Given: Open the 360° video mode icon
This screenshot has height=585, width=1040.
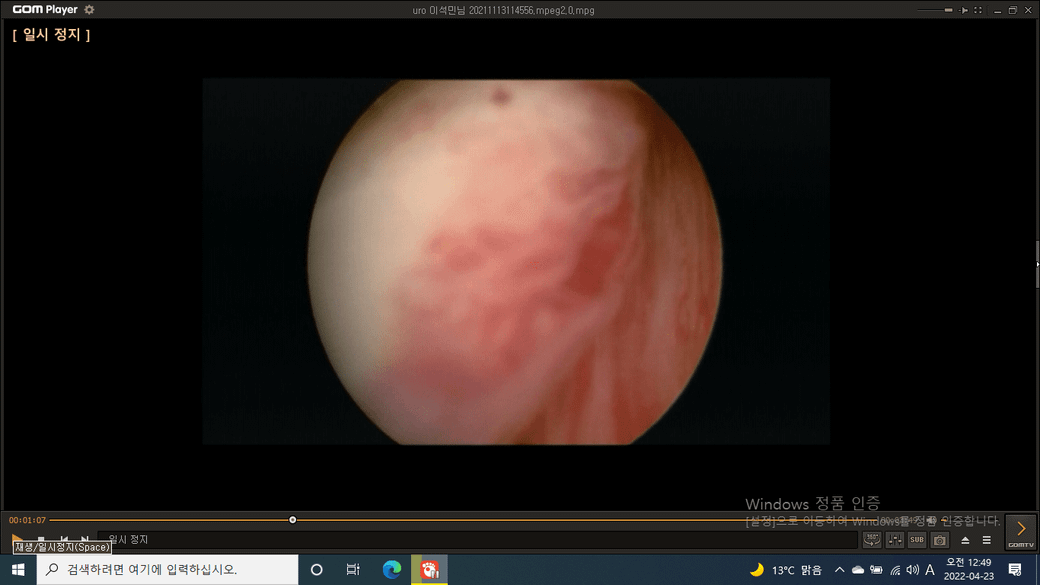Looking at the screenshot, I should [x=872, y=540].
